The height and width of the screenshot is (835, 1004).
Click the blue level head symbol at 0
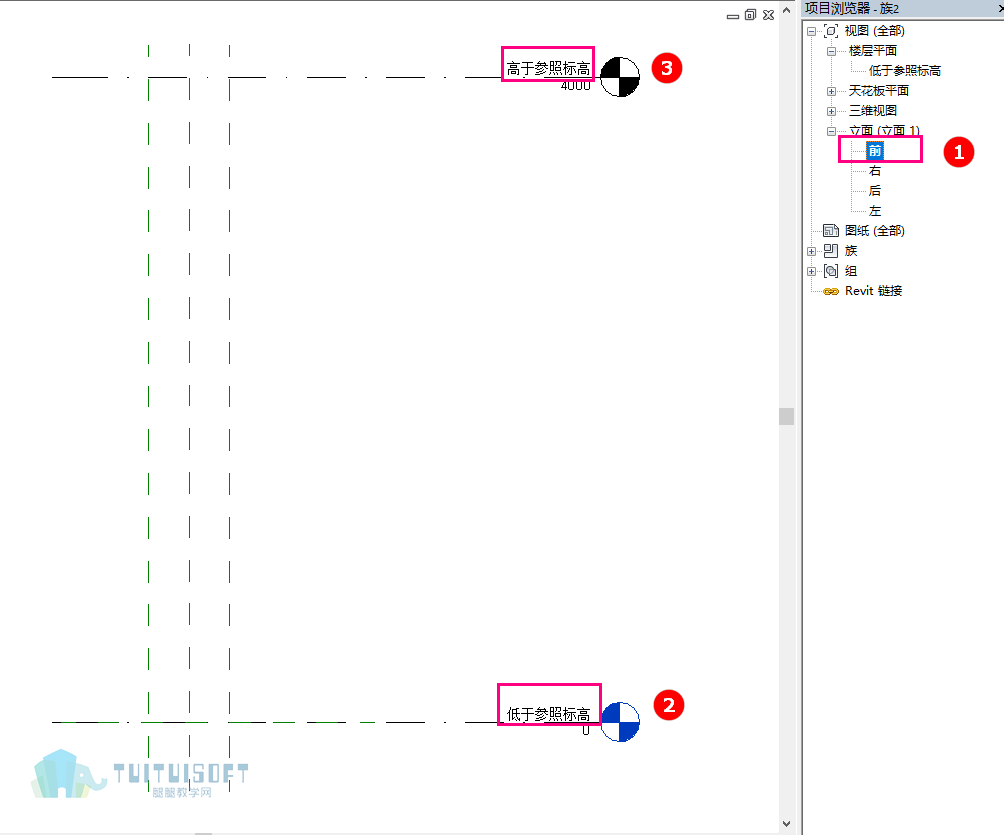(x=620, y=722)
